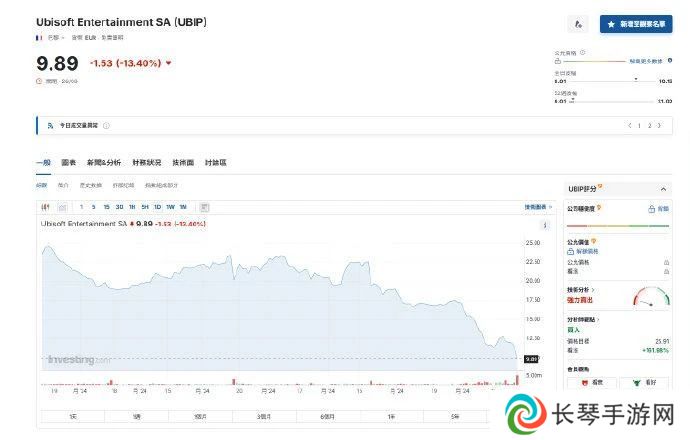Click the 解鎖價格 unlock price link

pyautogui.click(x=583, y=251)
